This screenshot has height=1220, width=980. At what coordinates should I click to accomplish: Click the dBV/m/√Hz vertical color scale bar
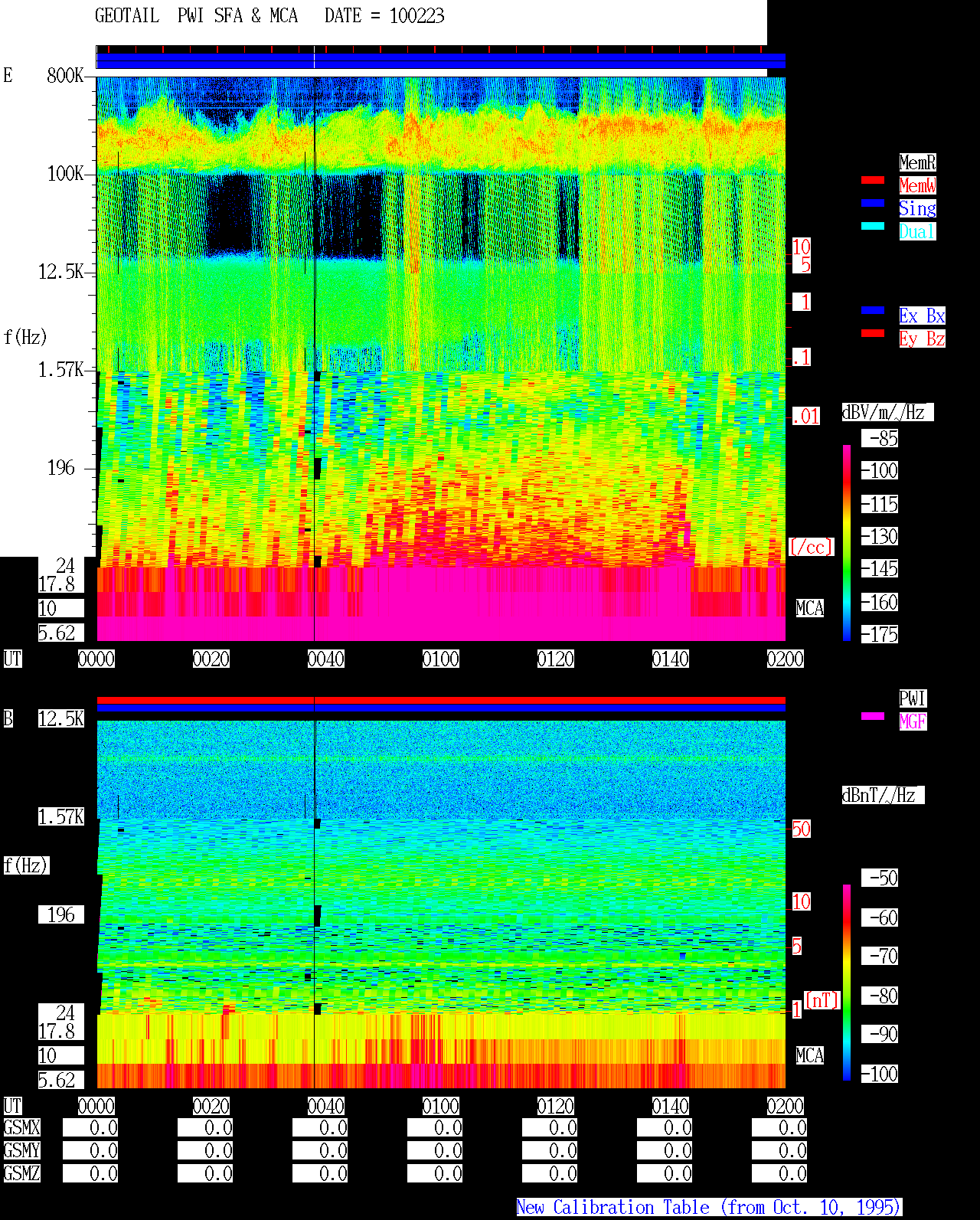point(847,542)
